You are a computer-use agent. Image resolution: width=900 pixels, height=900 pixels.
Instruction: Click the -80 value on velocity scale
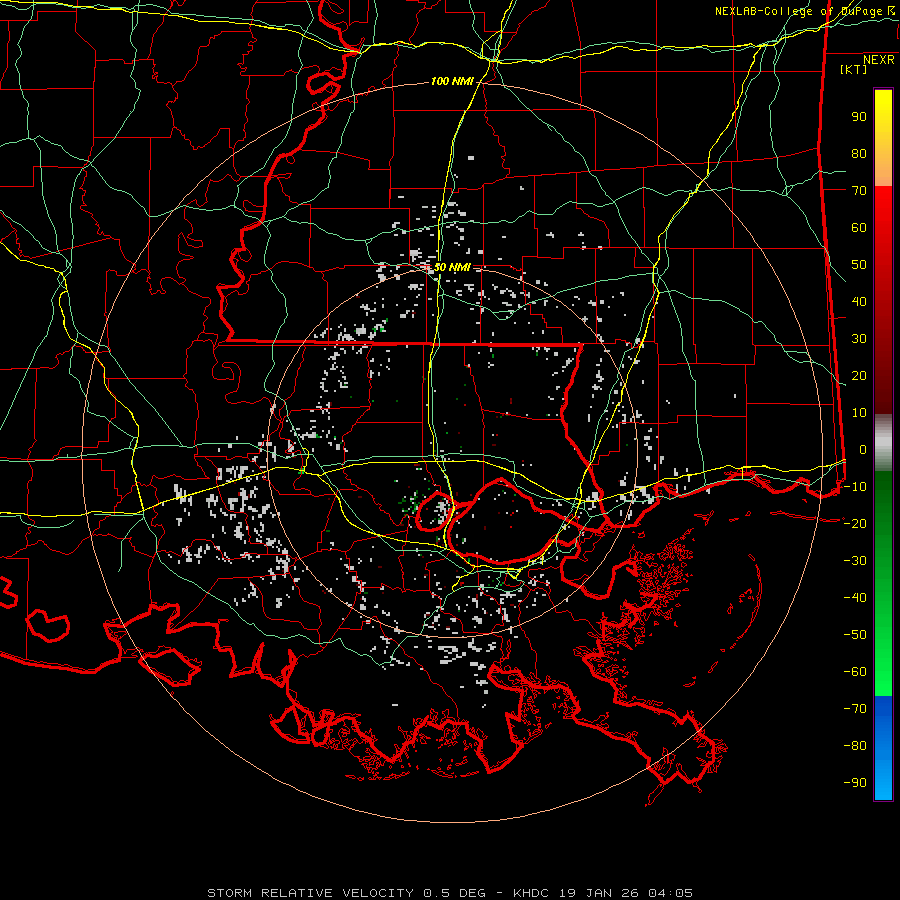(x=855, y=746)
